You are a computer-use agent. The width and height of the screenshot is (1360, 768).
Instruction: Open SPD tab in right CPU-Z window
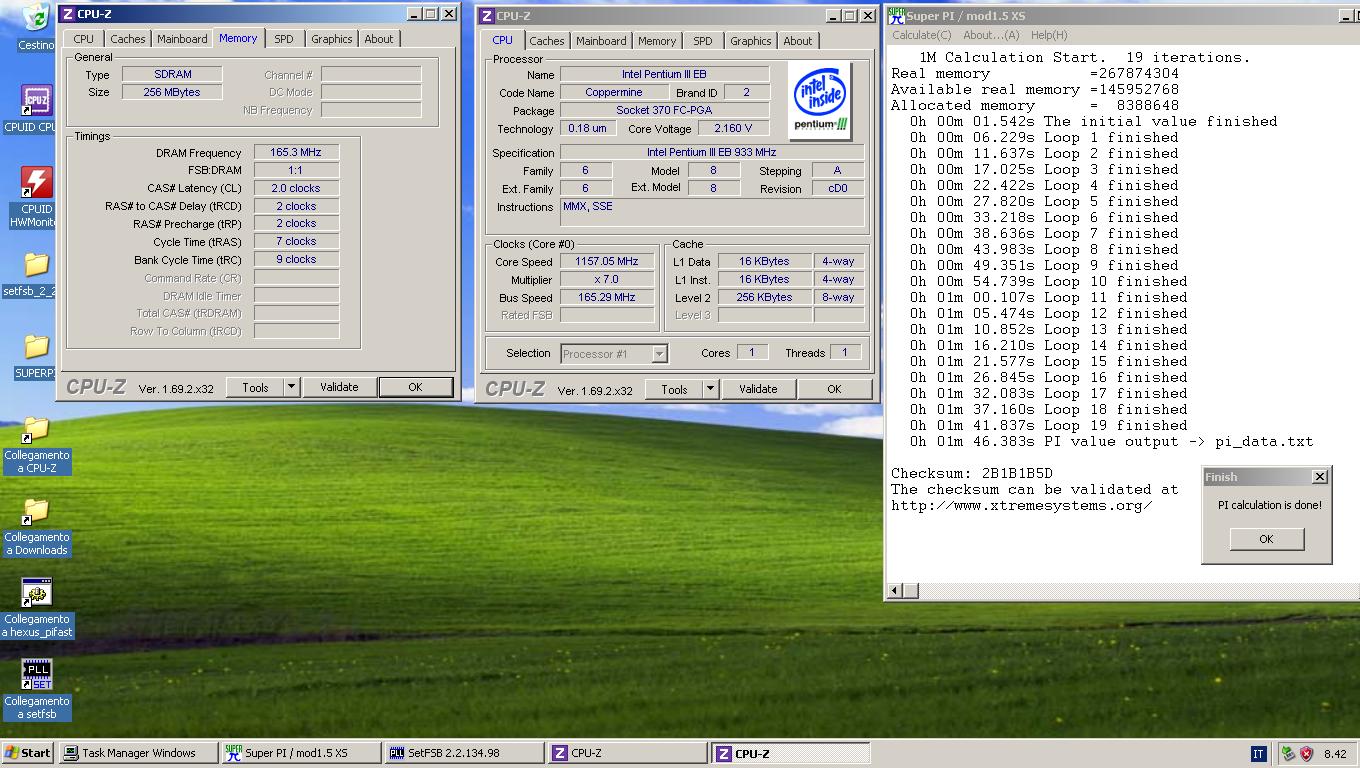pos(703,41)
